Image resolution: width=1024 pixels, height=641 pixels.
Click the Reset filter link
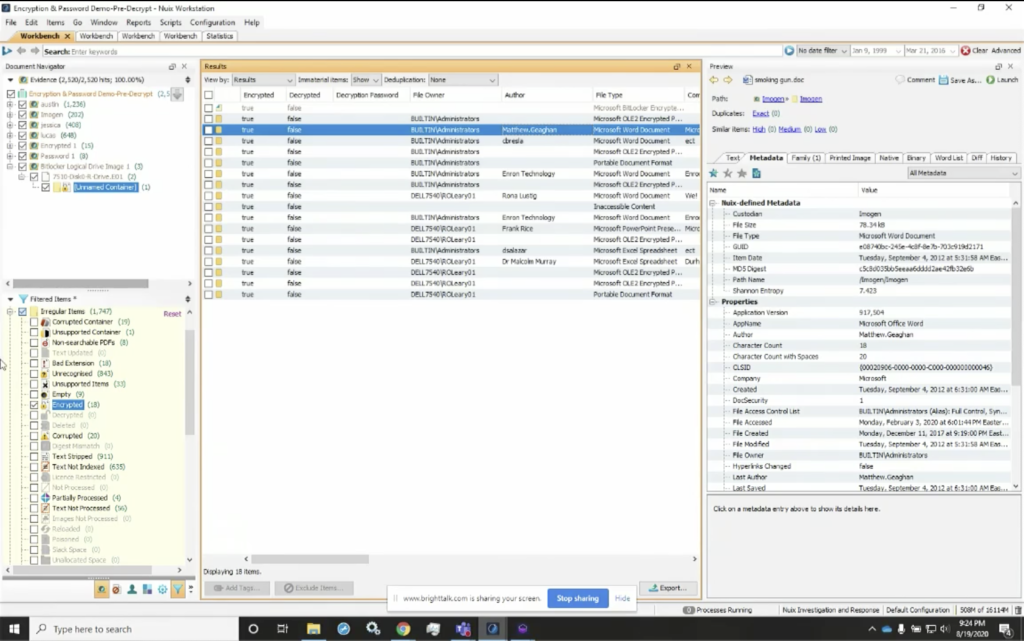point(172,314)
